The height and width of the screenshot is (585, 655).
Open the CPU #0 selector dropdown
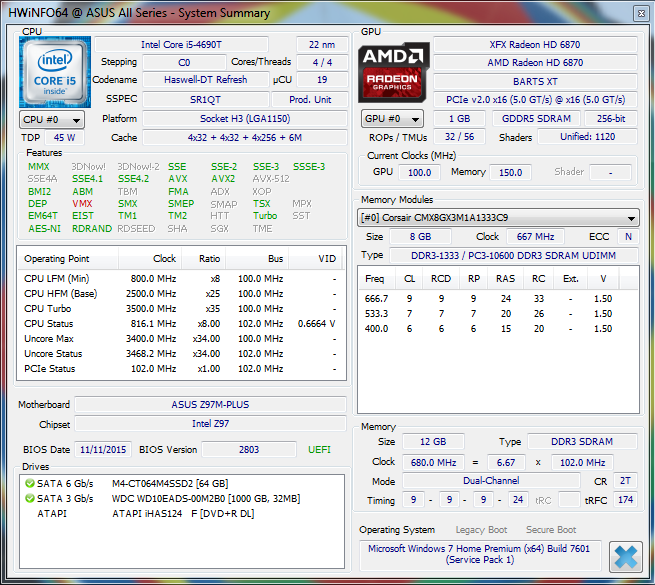[52, 120]
